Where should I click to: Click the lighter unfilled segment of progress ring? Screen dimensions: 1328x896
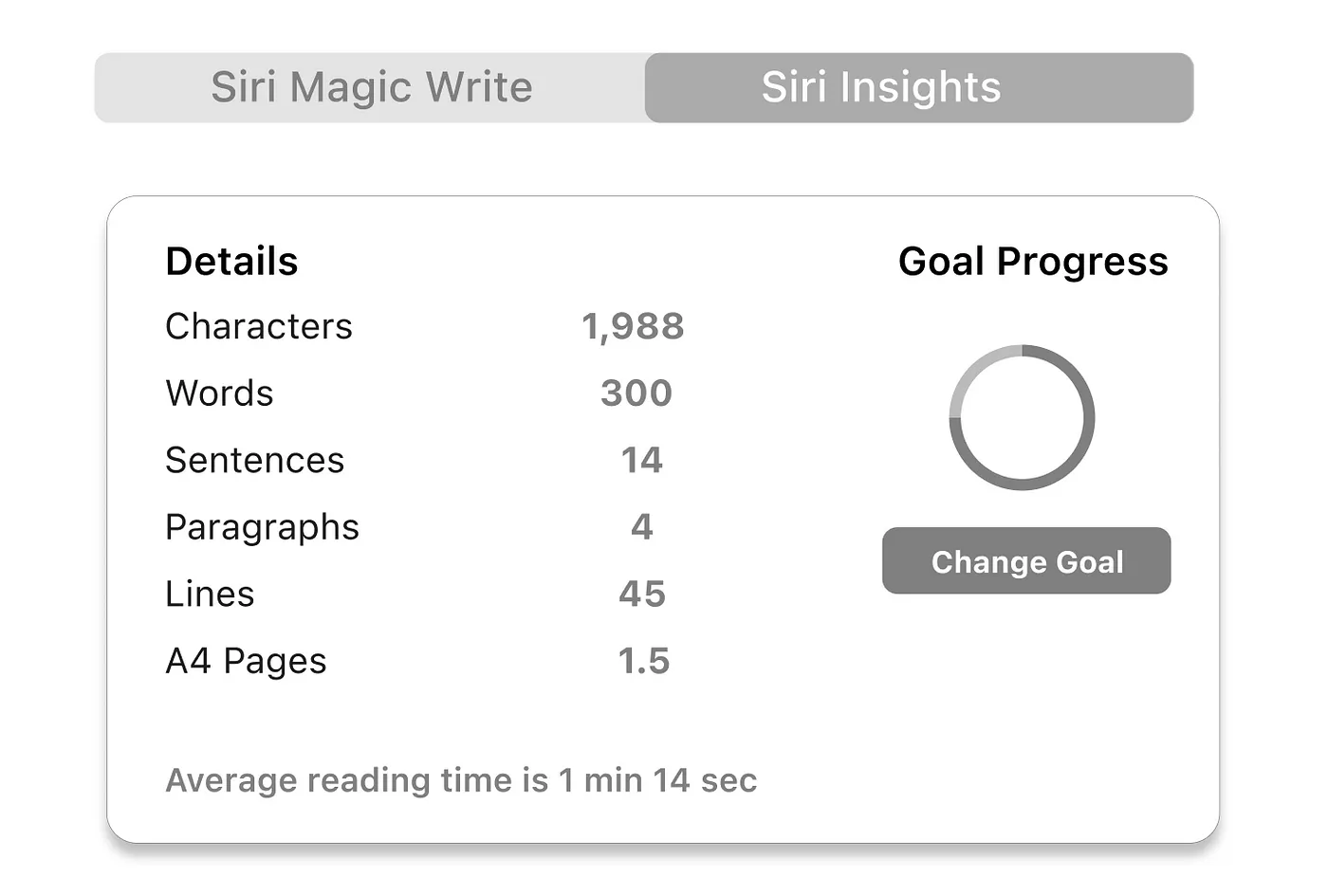click(972, 368)
